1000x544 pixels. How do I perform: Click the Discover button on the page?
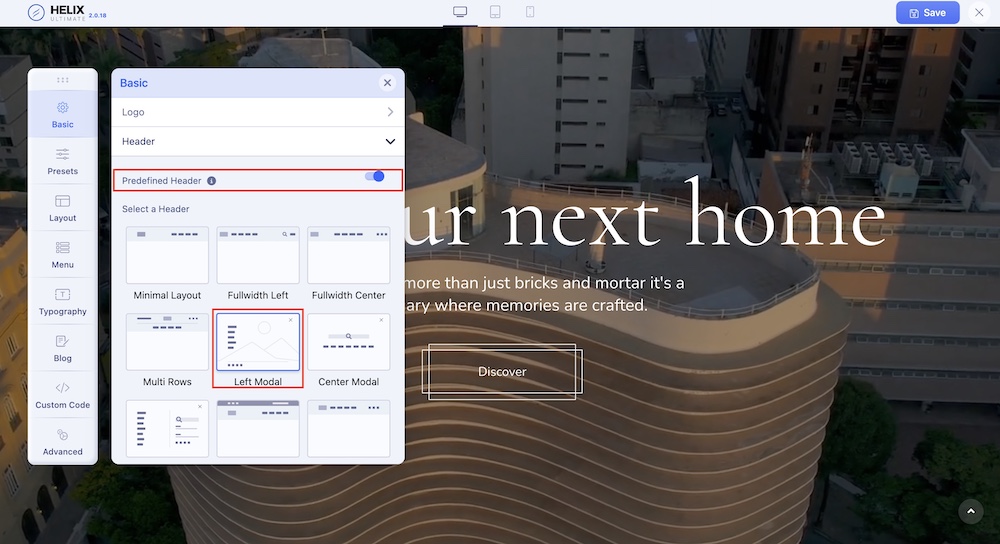(502, 372)
